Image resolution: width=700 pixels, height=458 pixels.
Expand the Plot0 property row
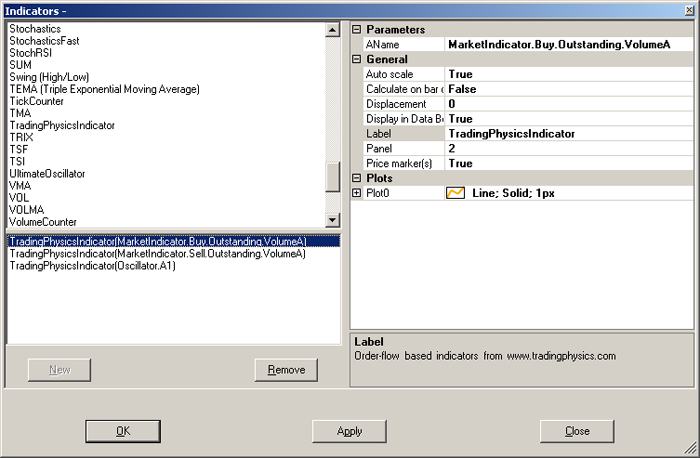357,193
